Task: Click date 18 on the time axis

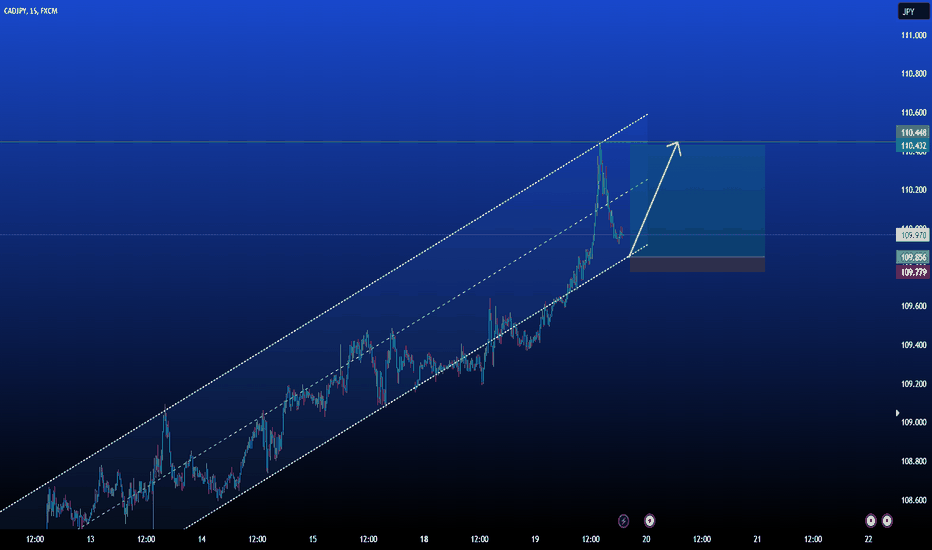Action: [424, 539]
